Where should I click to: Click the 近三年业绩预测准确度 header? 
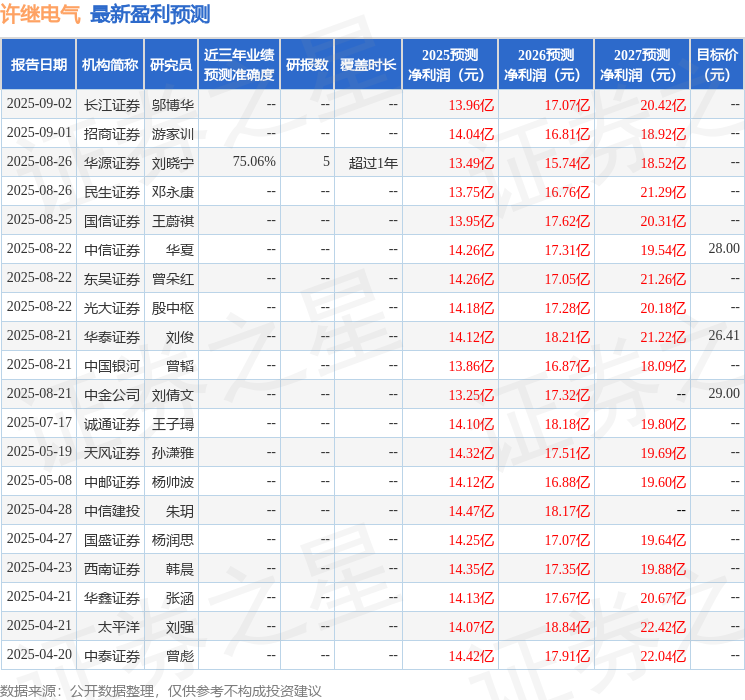[x=239, y=65]
